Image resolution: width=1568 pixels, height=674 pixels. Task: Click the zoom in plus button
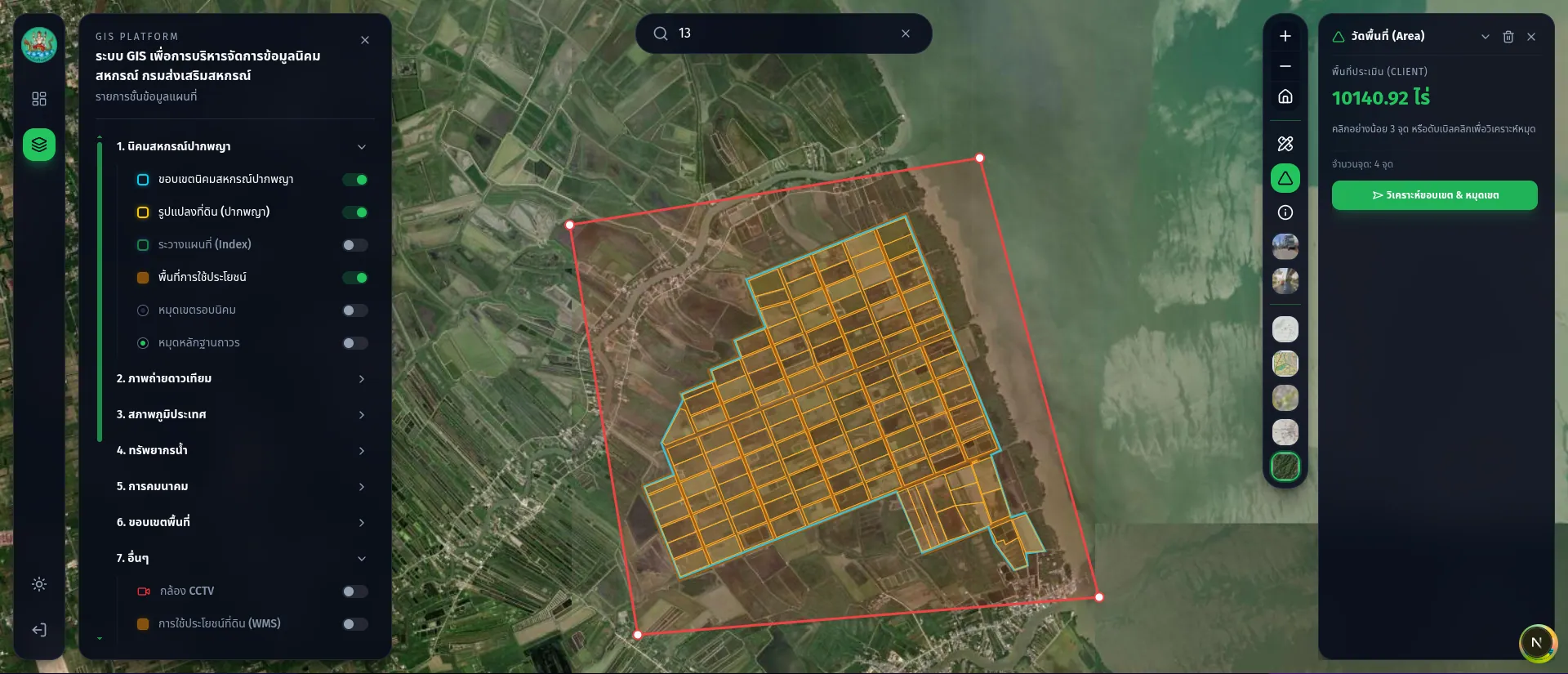click(1285, 36)
